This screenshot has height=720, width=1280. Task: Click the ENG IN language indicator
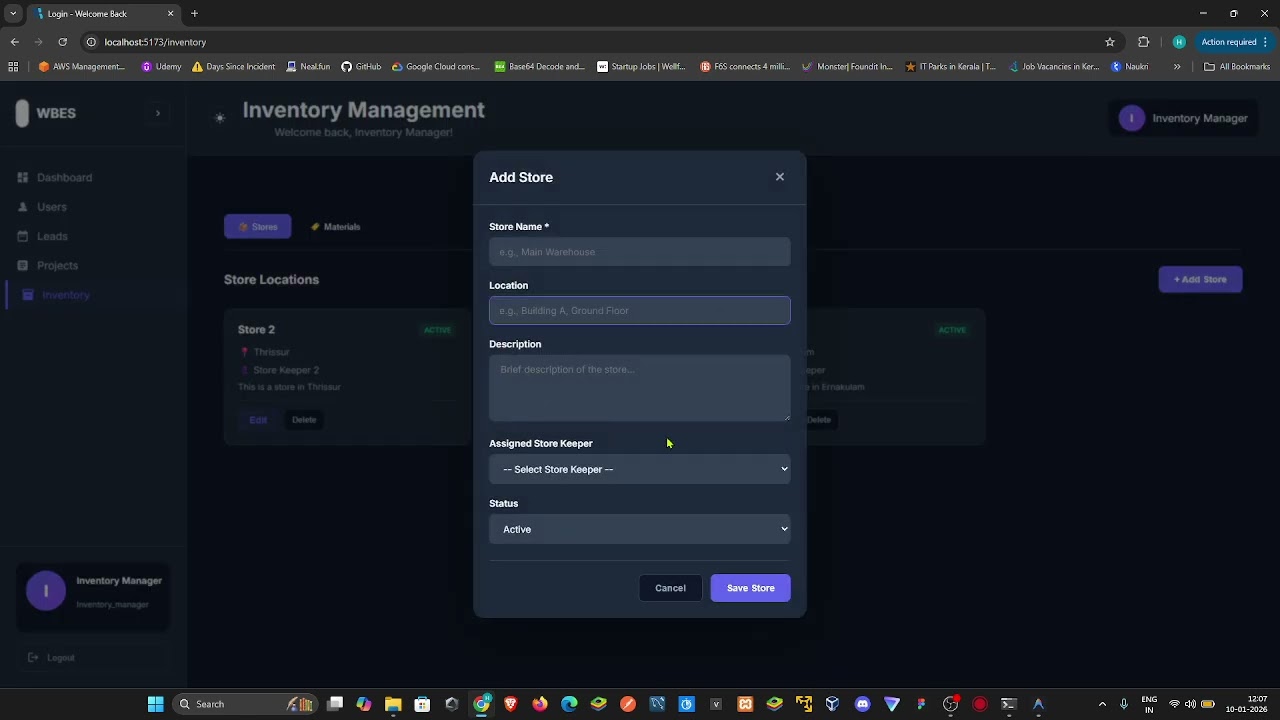[1149, 704]
